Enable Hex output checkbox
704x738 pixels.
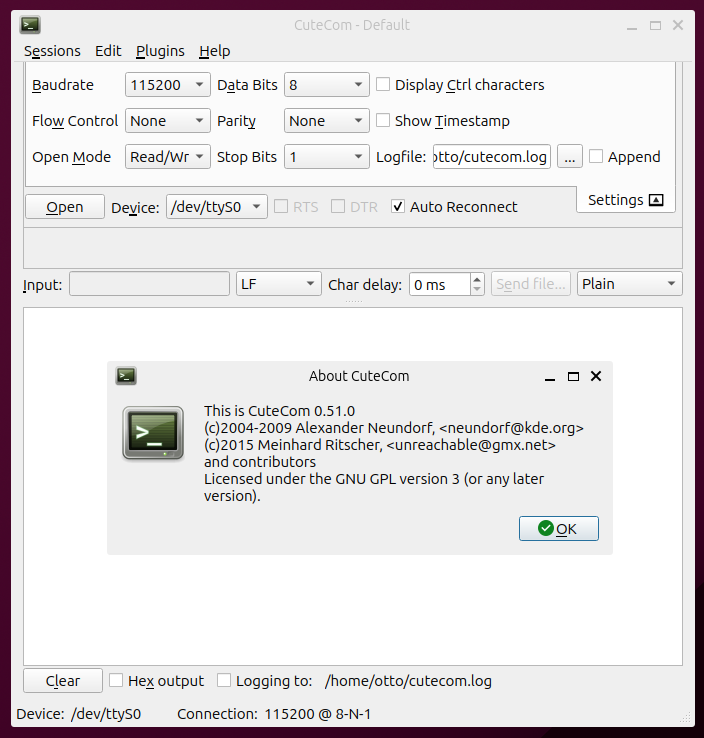116,680
